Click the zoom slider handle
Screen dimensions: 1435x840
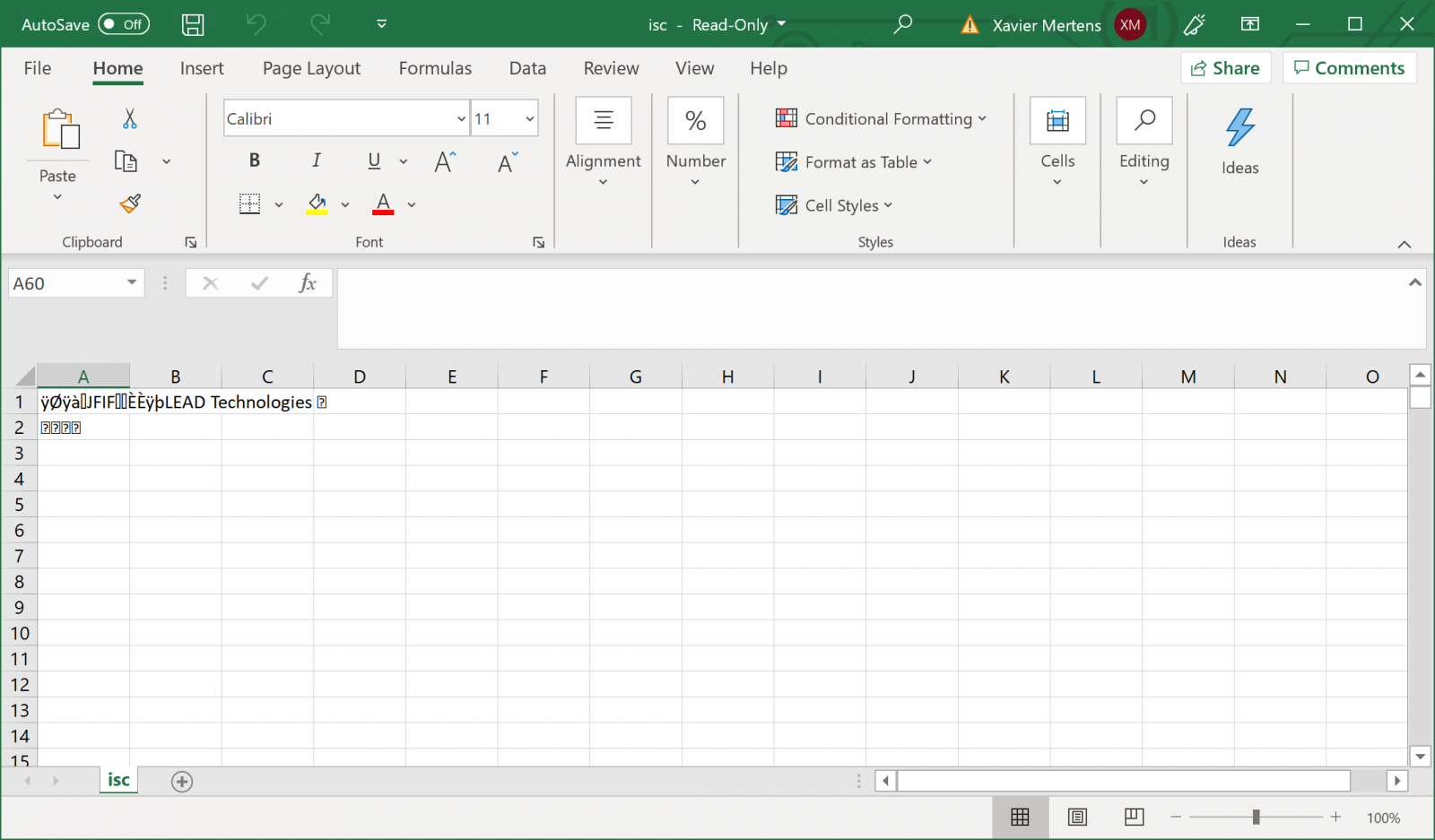coord(1256,817)
